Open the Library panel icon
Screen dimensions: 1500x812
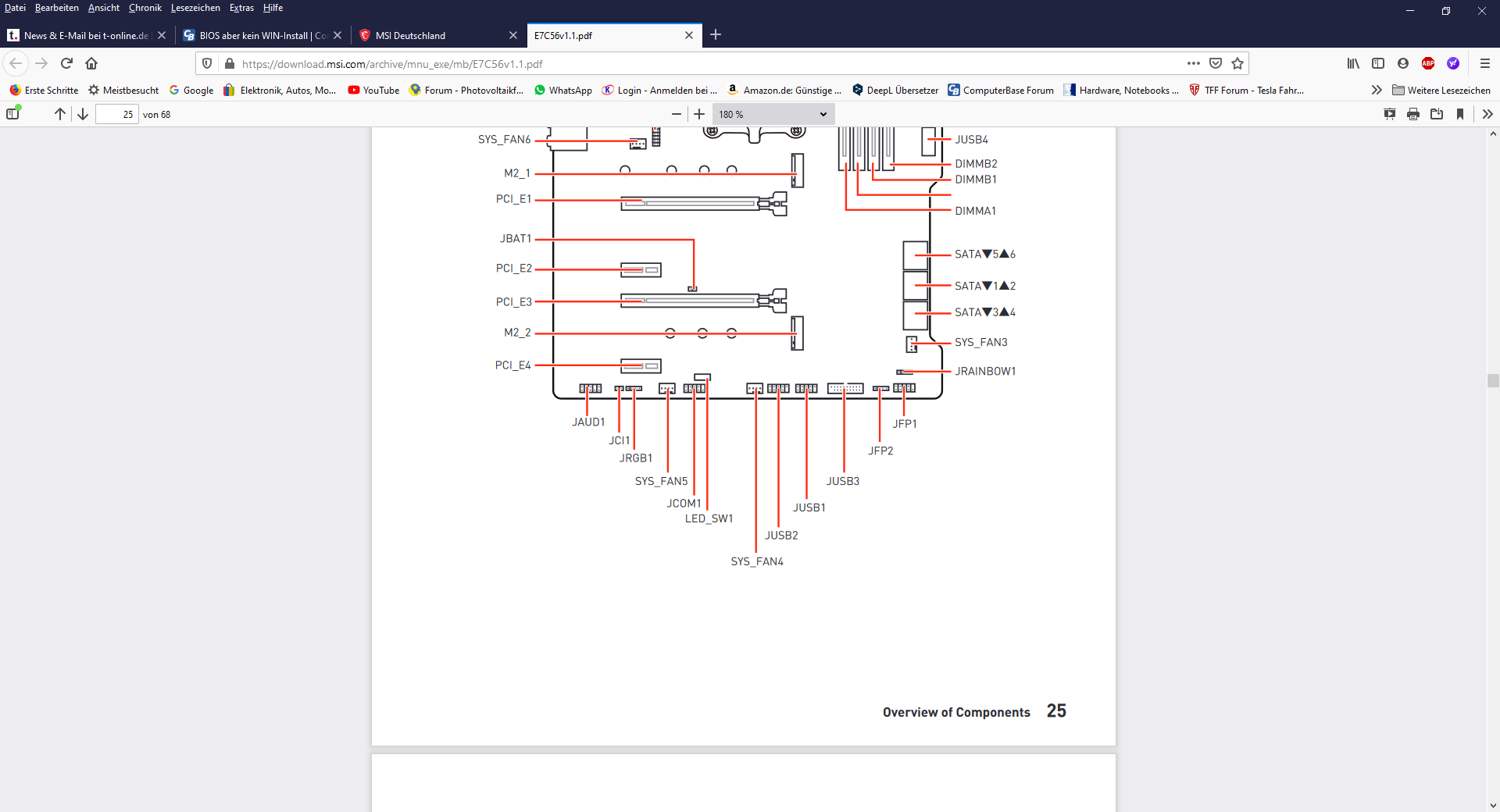click(x=1353, y=63)
